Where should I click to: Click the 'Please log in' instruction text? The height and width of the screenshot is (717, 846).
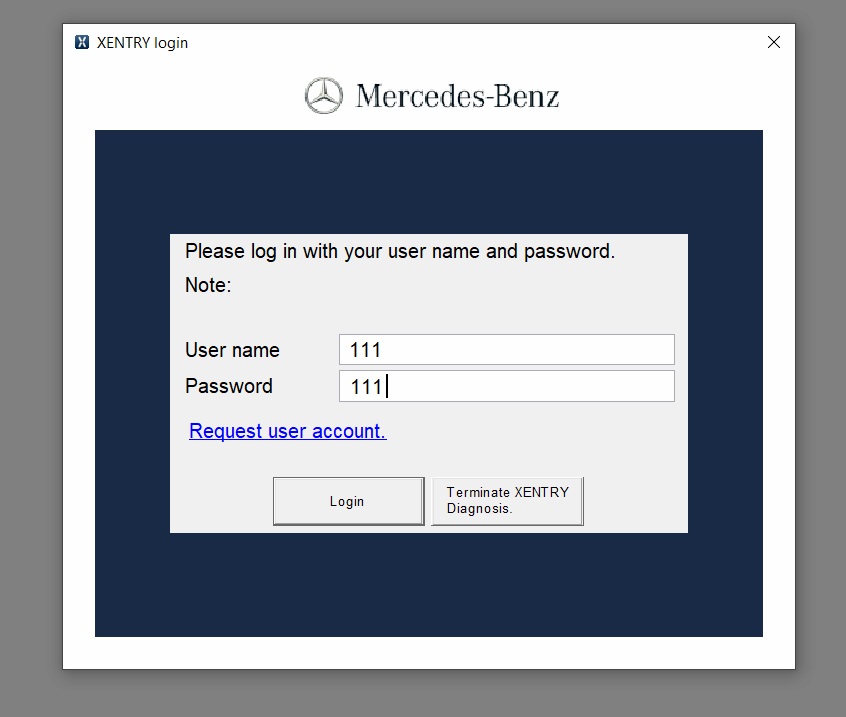(x=399, y=251)
